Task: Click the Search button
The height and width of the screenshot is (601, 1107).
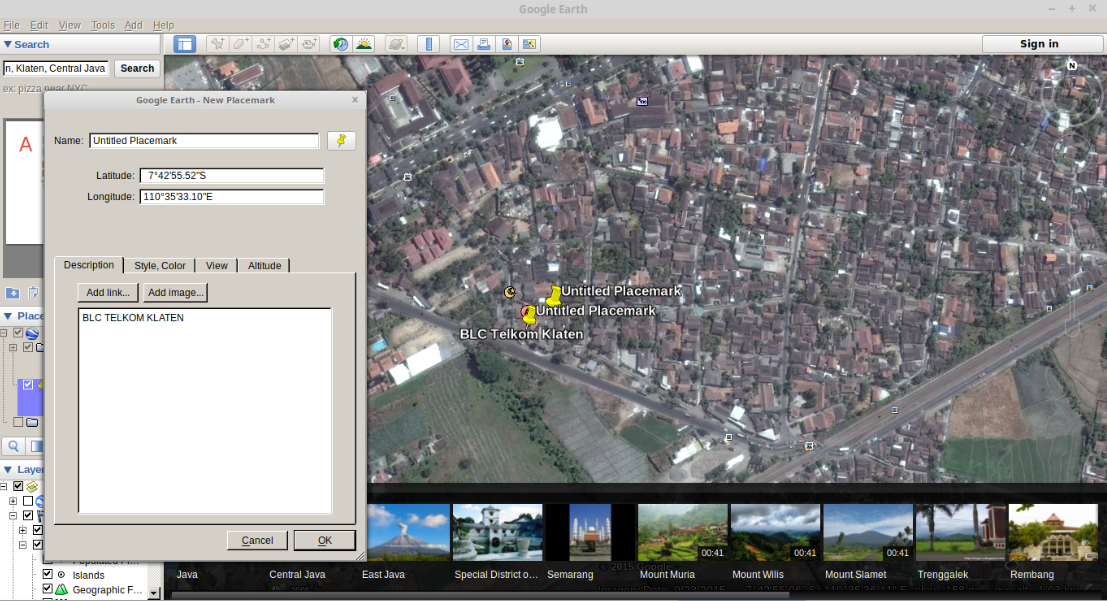Action: pos(137,69)
